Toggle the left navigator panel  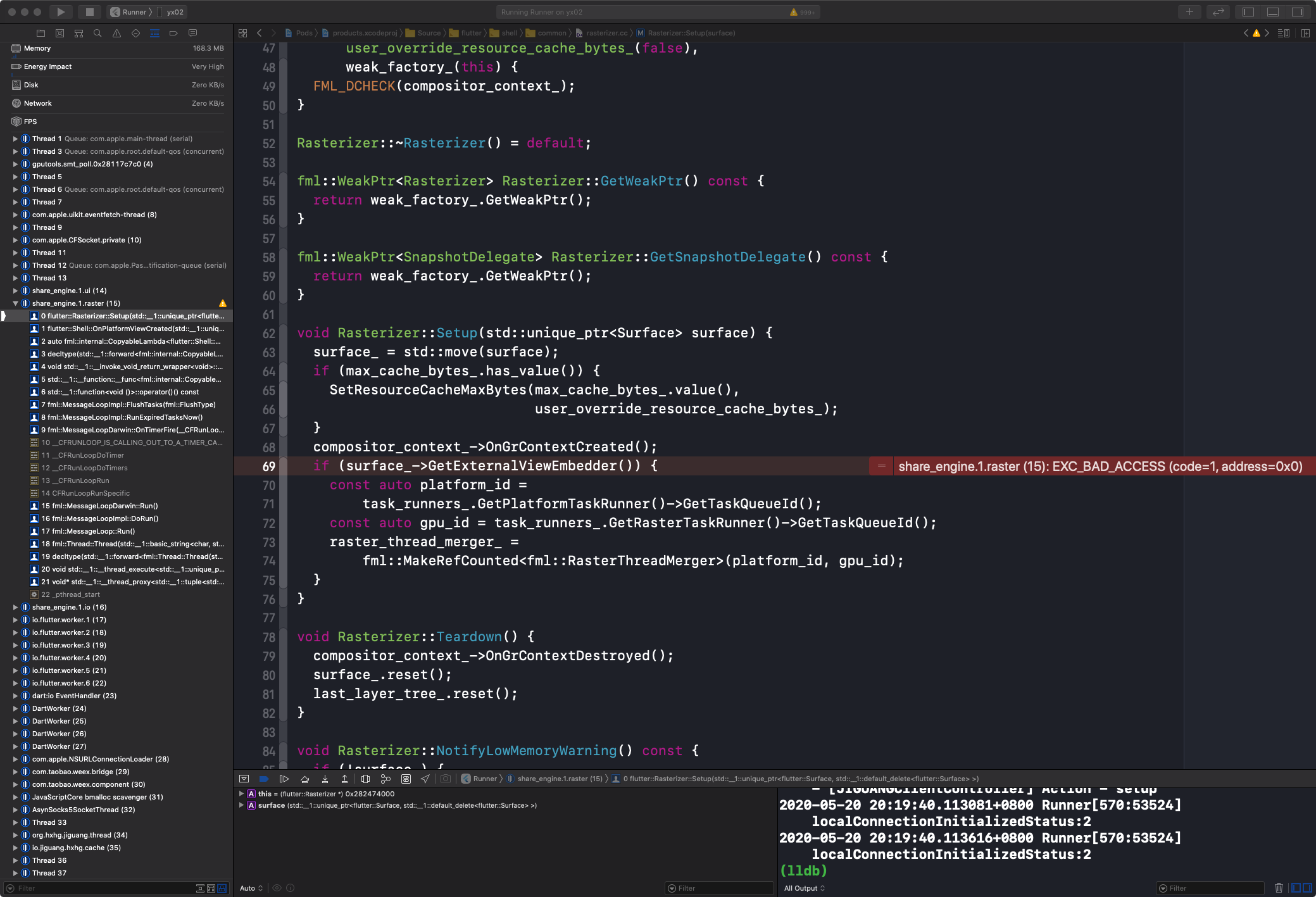click(1248, 12)
